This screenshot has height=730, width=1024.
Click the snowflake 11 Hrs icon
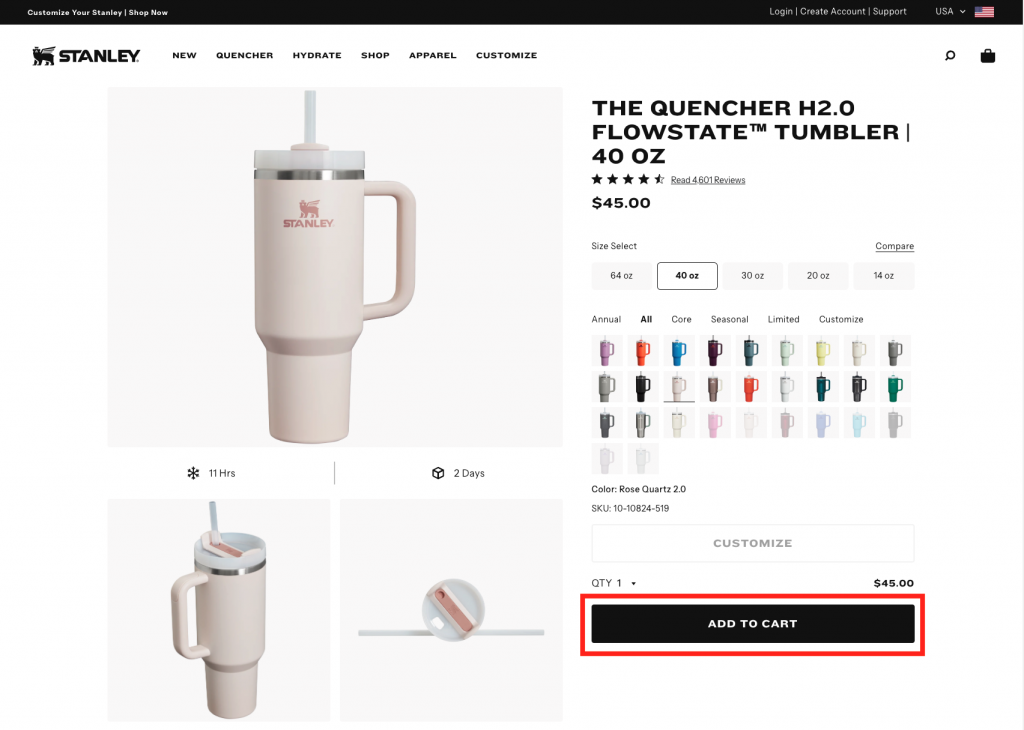193,473
